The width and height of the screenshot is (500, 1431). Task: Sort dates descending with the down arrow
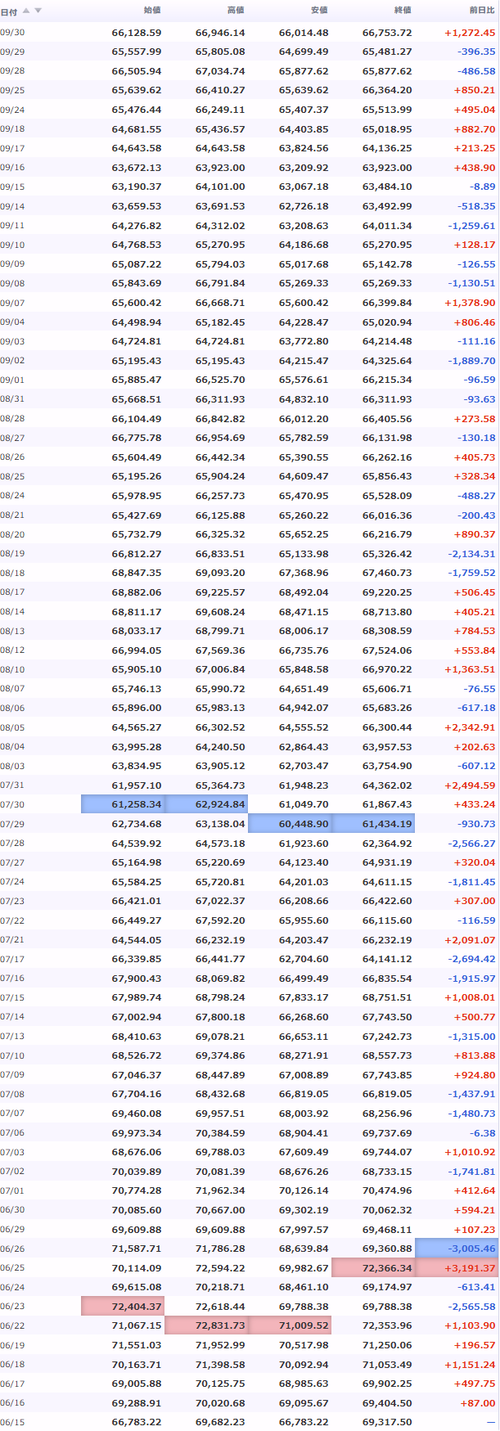point(38,11)
